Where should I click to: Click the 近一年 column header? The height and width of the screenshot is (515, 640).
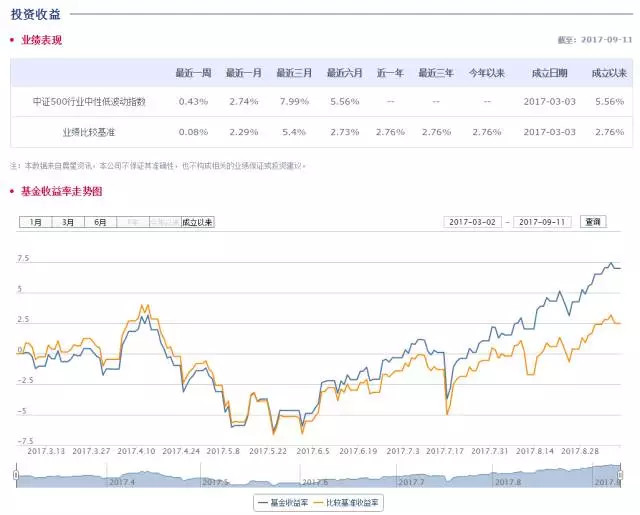pyautogui.click(x=390, y=73)
